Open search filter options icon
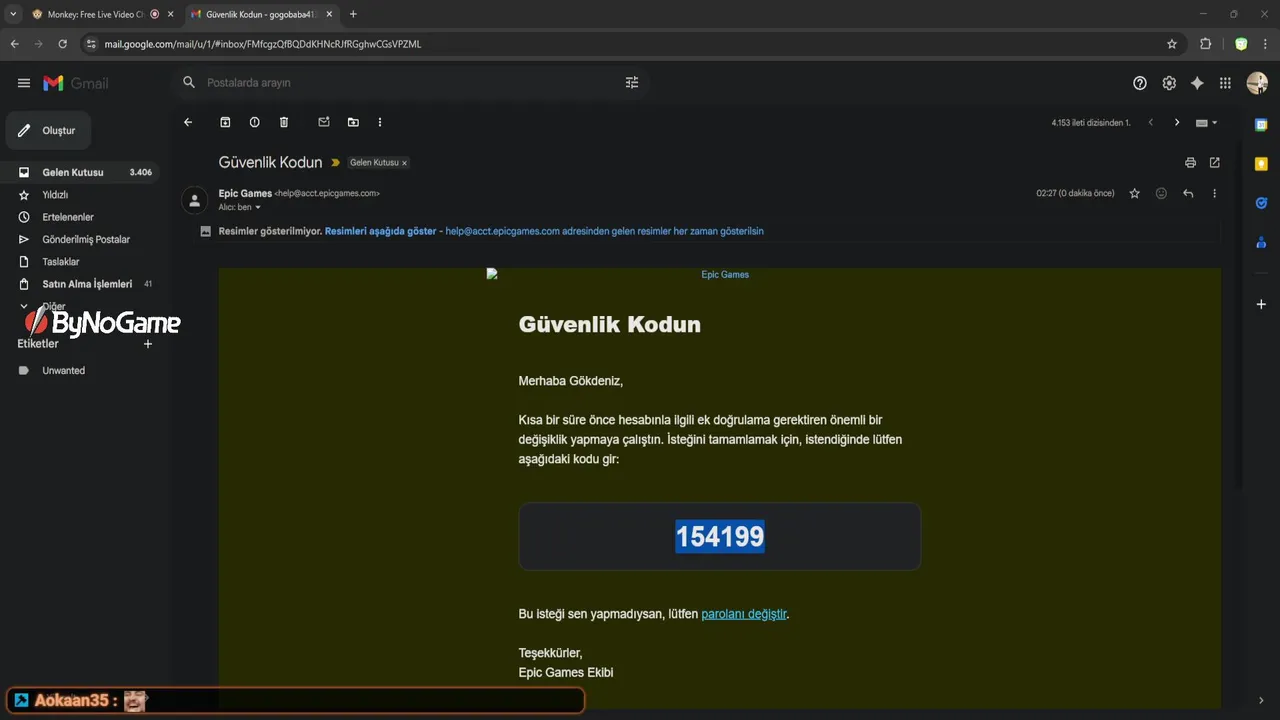The width and height of the screenshot is (1280, 720). (x=632, y=83)
